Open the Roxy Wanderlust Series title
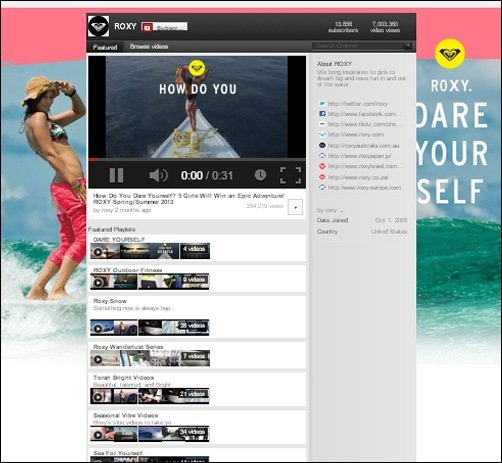This screenshot has height=463, width=502. click(x=128, y=347)
